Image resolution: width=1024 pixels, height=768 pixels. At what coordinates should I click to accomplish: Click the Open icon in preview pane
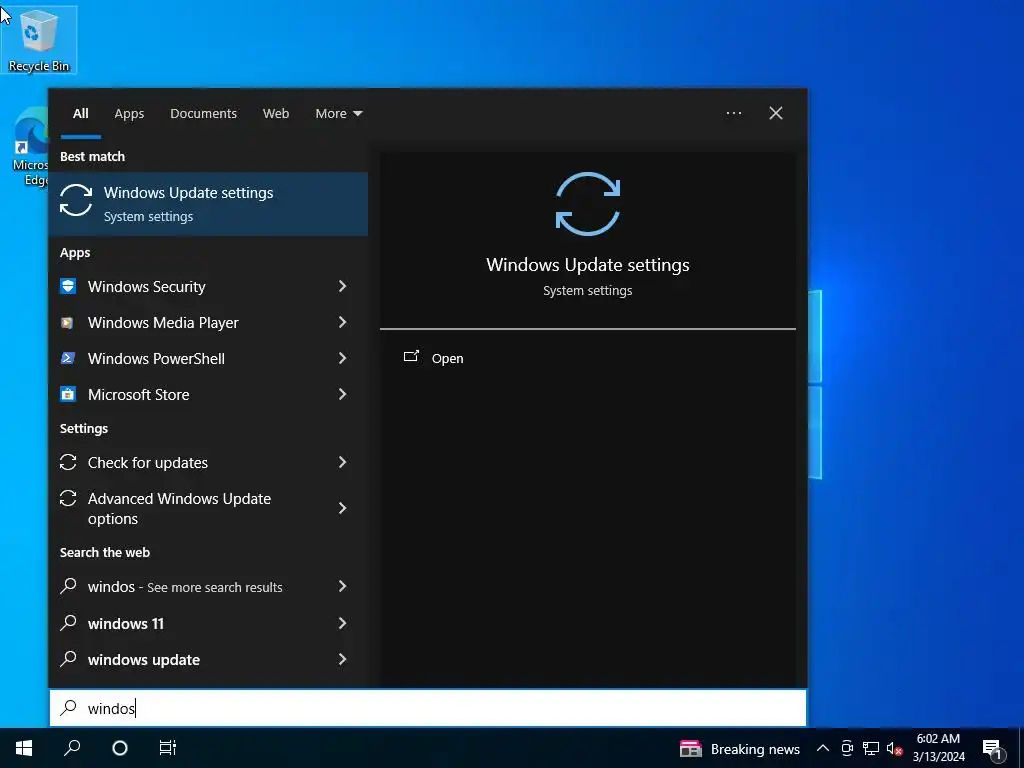[411, 357]
